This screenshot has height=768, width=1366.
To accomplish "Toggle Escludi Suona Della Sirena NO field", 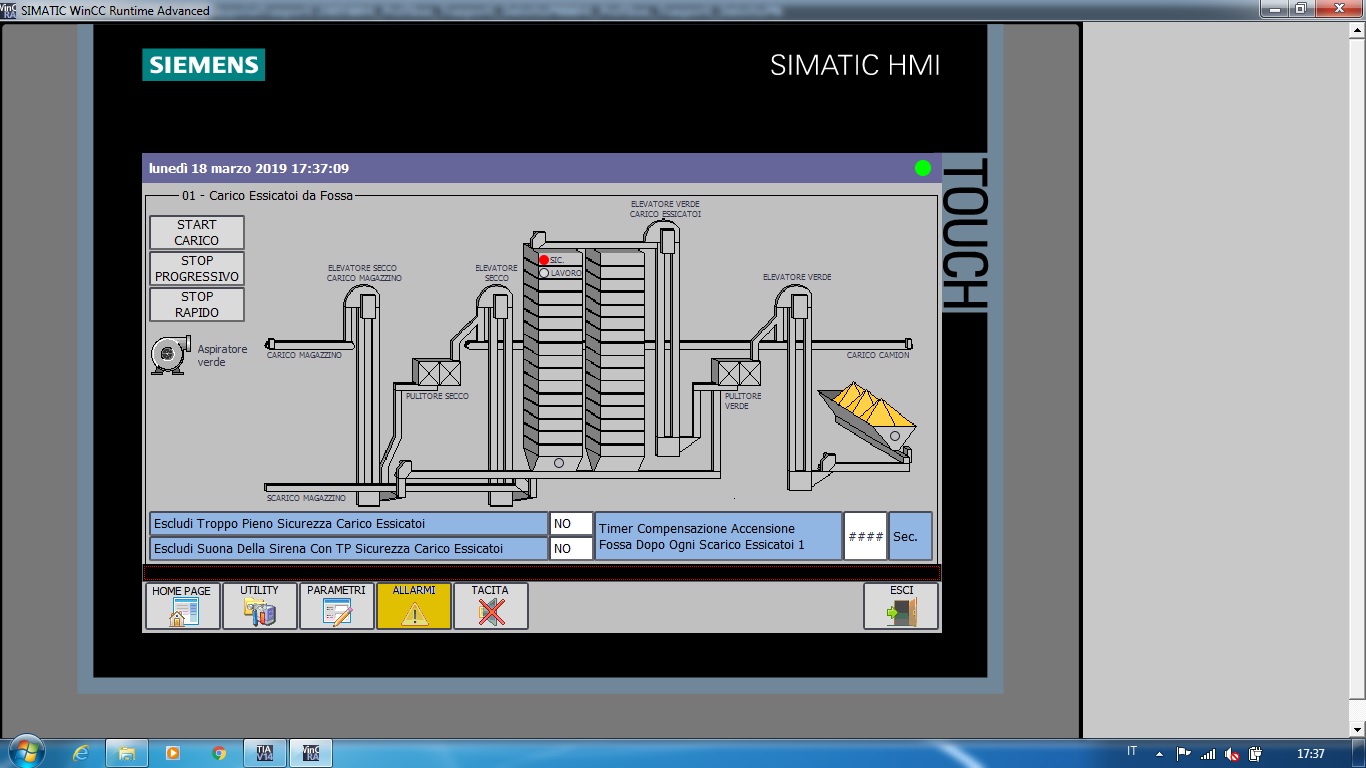I will click(571, 549).
